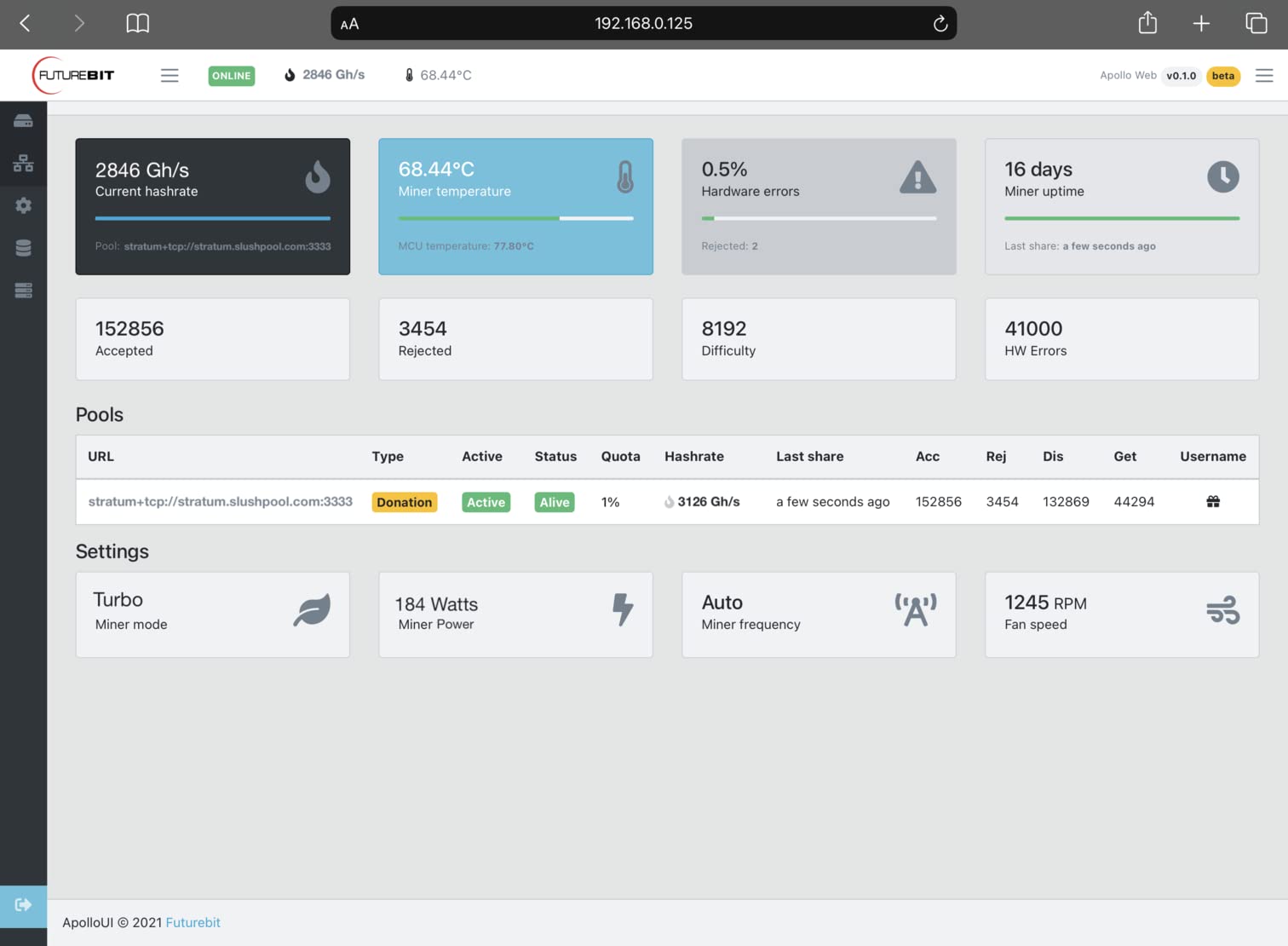
Task: Open Safari bookmarks book icon
Action: (x=137, y=24)
